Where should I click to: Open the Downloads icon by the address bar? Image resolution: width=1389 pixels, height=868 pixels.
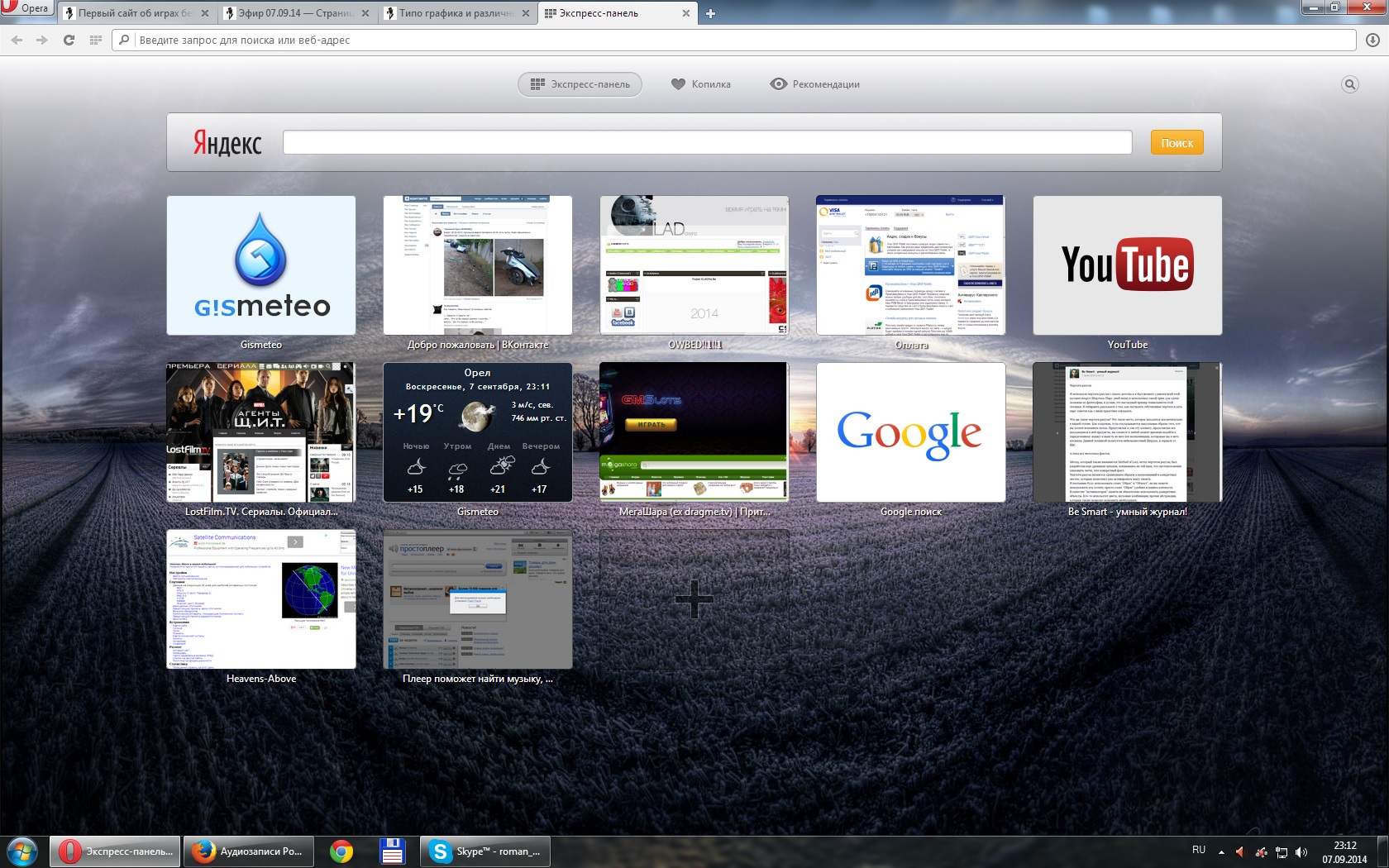[x=1372, y=40]
